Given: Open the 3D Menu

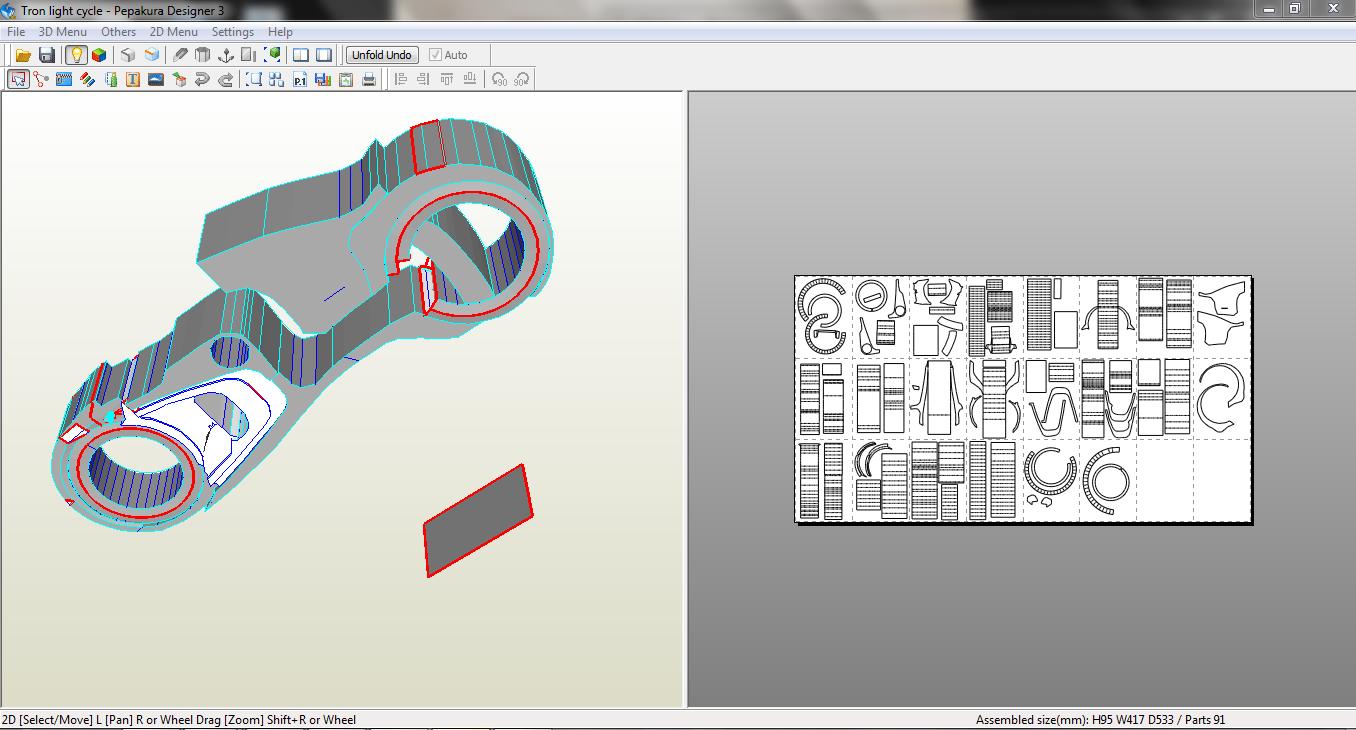Looking at the screenshot, I should (x=62, y=32).
